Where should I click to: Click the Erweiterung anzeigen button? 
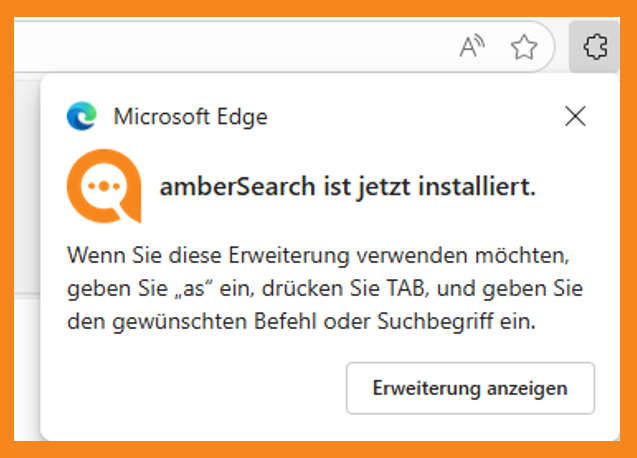470,388
